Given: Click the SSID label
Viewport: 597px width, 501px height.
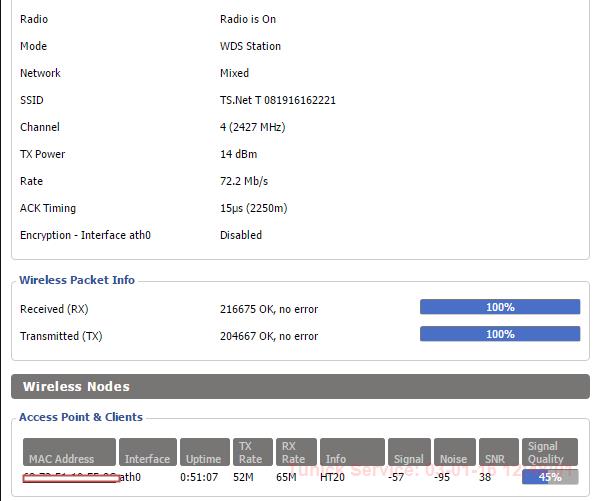Looking at the screenshot, I should click(32, 100).
